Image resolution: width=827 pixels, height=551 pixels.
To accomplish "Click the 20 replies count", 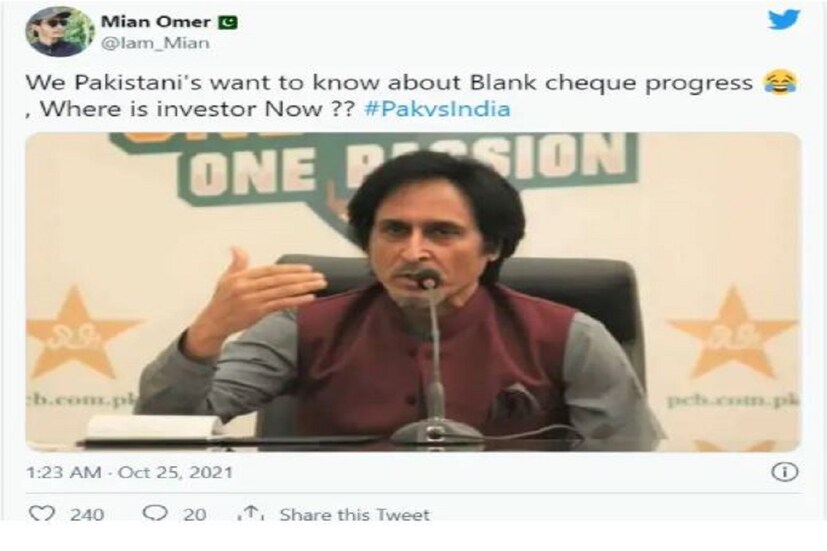I will click(195, 514).
